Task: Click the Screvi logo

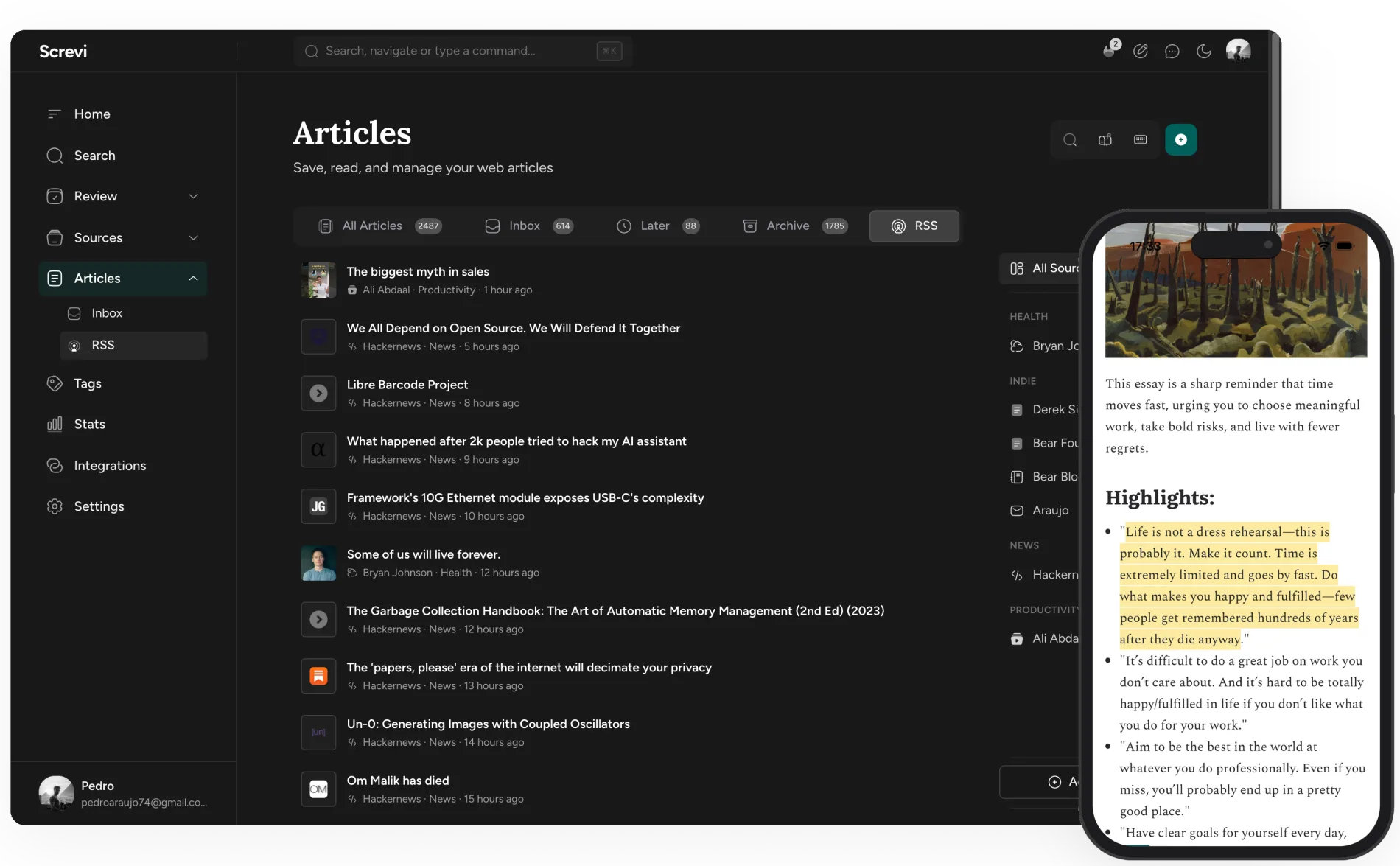Action: coord(63,52)
